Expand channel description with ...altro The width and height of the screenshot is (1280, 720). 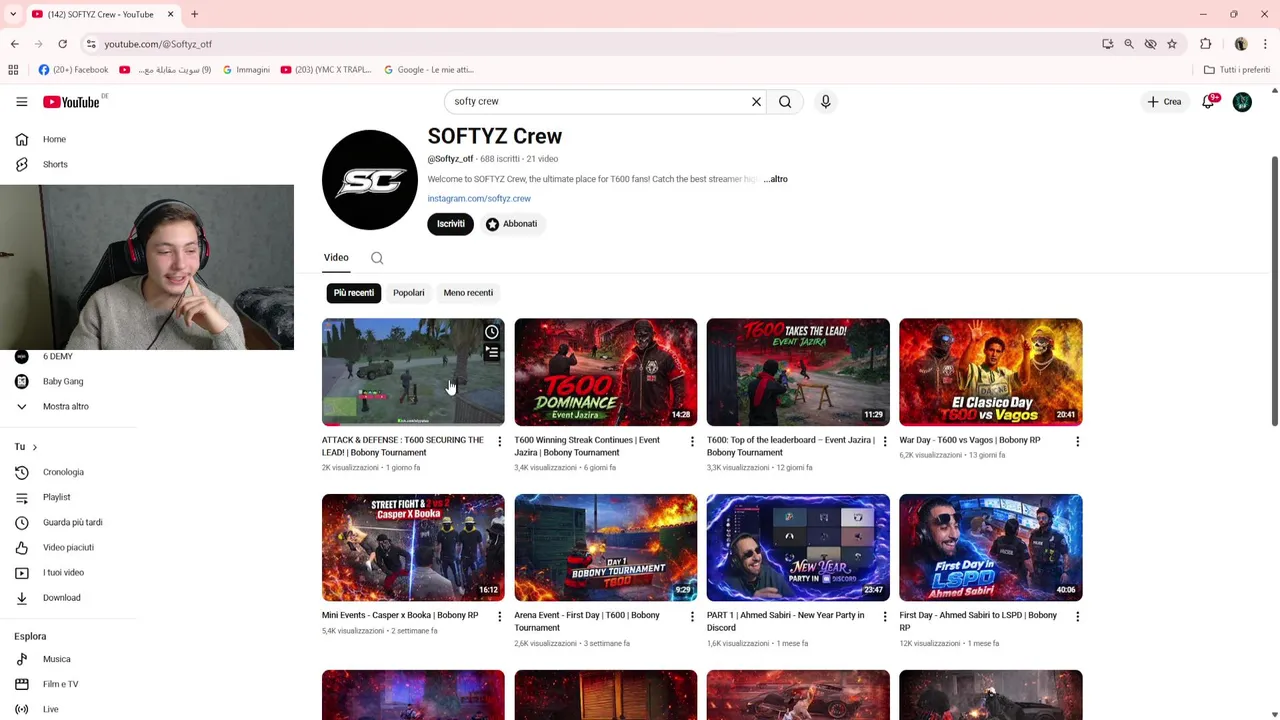tap(776, 179)
